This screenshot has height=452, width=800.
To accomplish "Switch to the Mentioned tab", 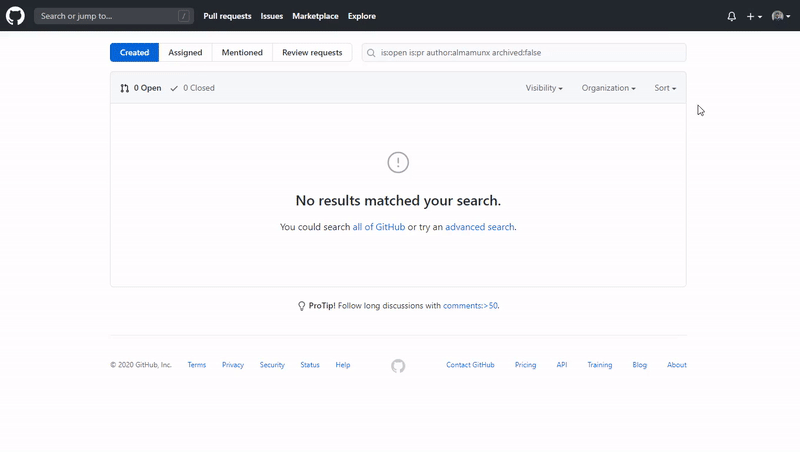I will (x=242, y=53).
